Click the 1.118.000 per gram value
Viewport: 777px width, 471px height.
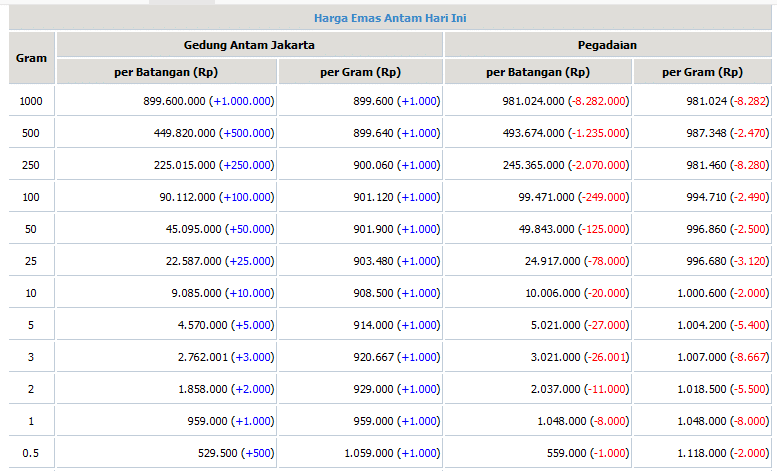click(702, 453)
